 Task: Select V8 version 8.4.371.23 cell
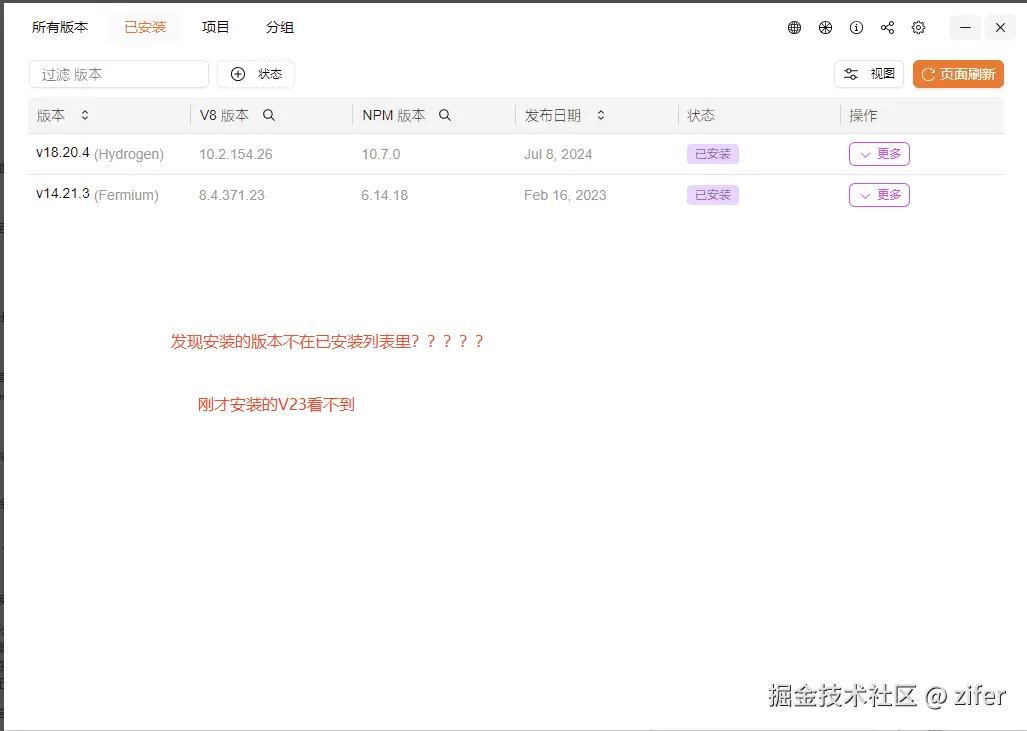[232, 195]
